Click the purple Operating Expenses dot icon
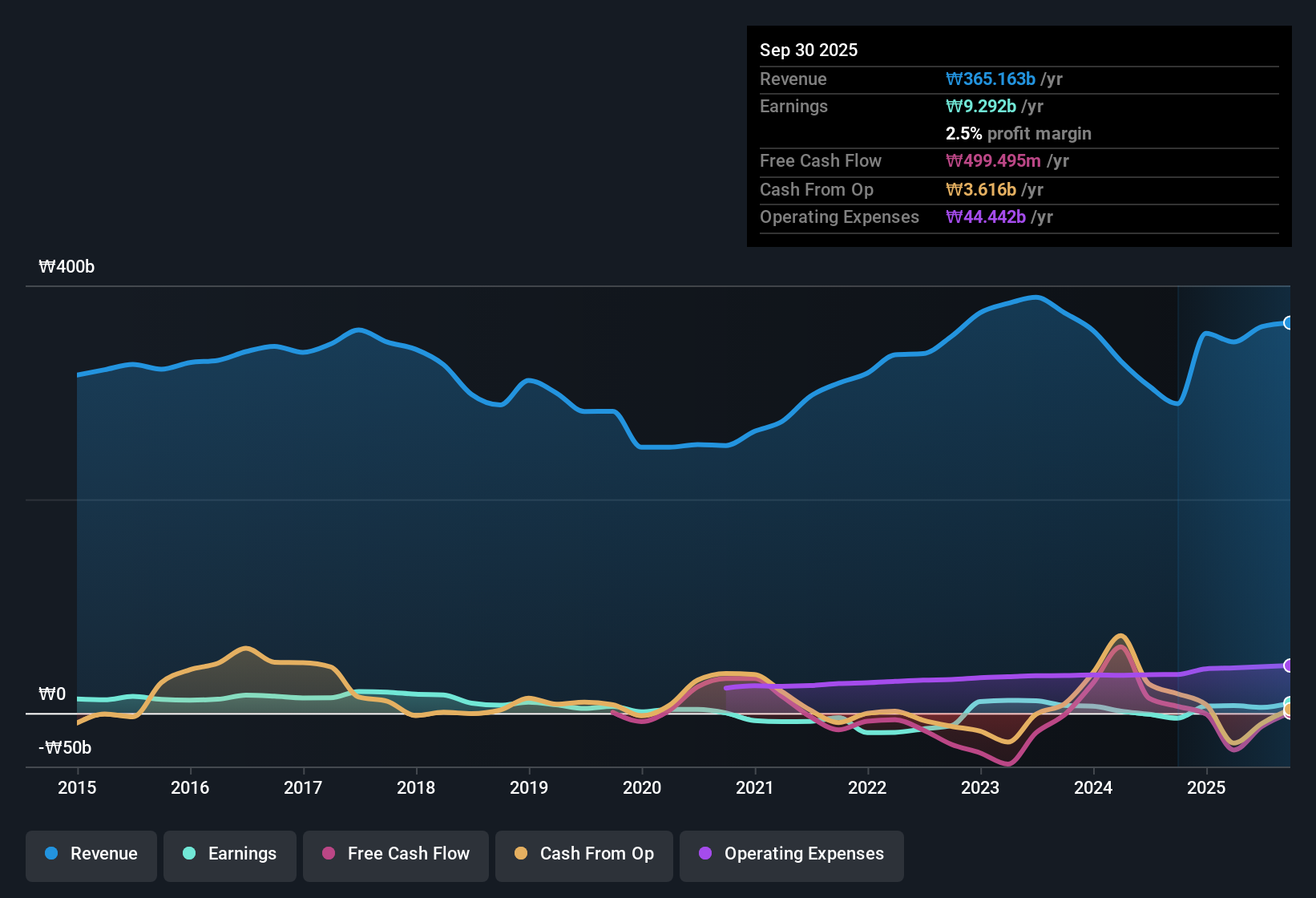Screen dimensions: 1316x898 click(704, 854)
